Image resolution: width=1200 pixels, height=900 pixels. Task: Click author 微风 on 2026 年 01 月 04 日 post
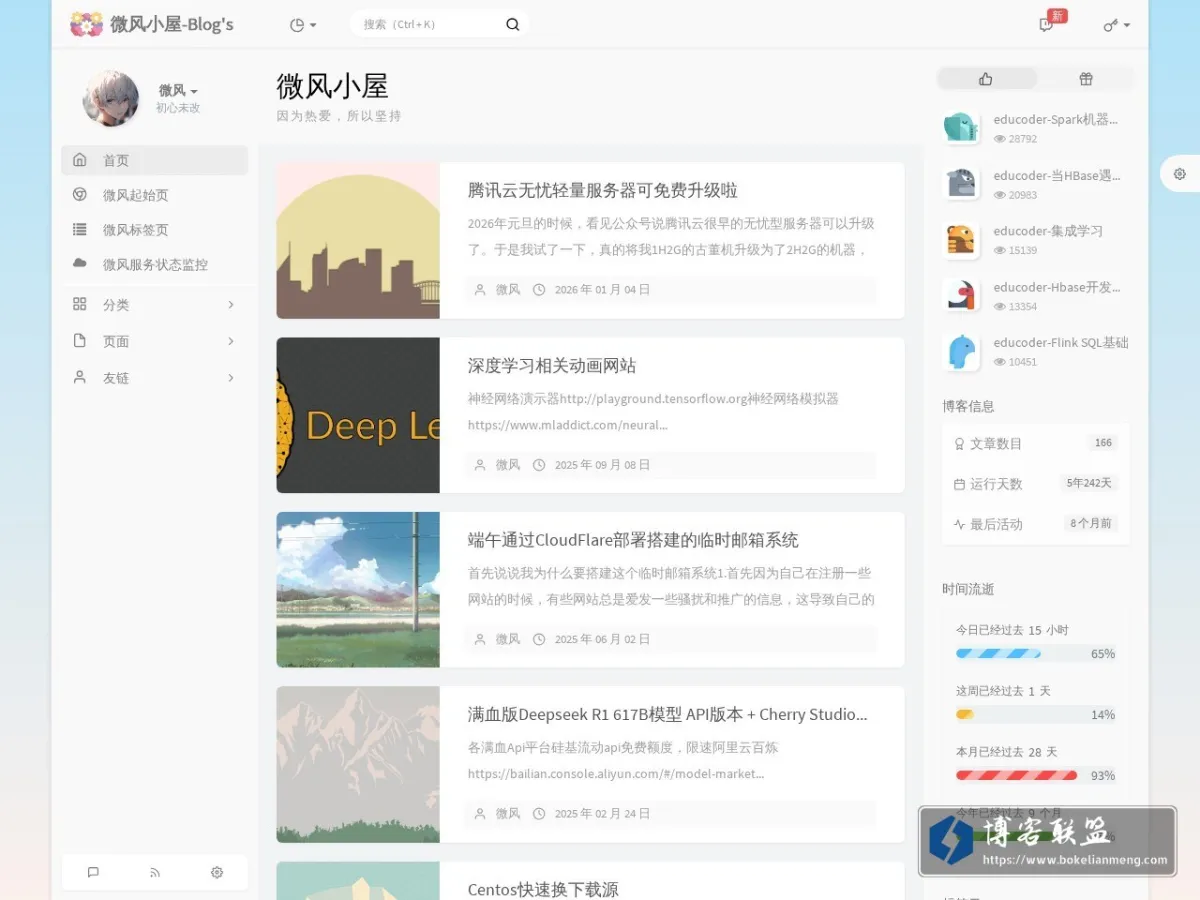pos(508,290)
